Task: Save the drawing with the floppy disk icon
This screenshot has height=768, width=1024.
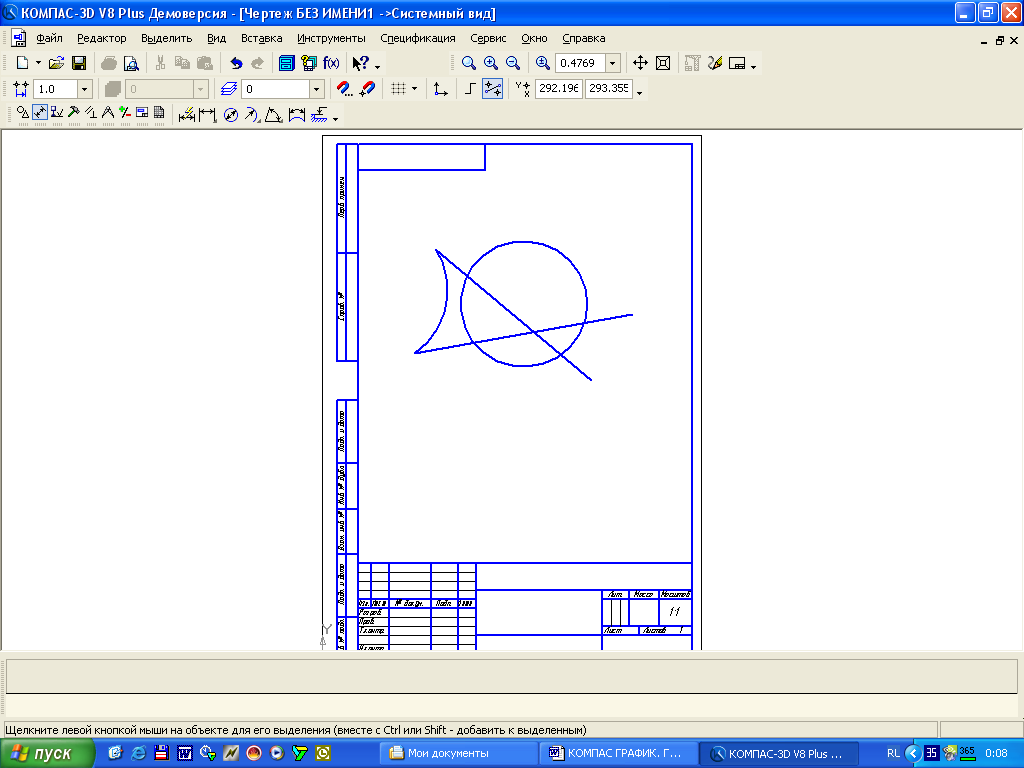Action: pos(78,63)
